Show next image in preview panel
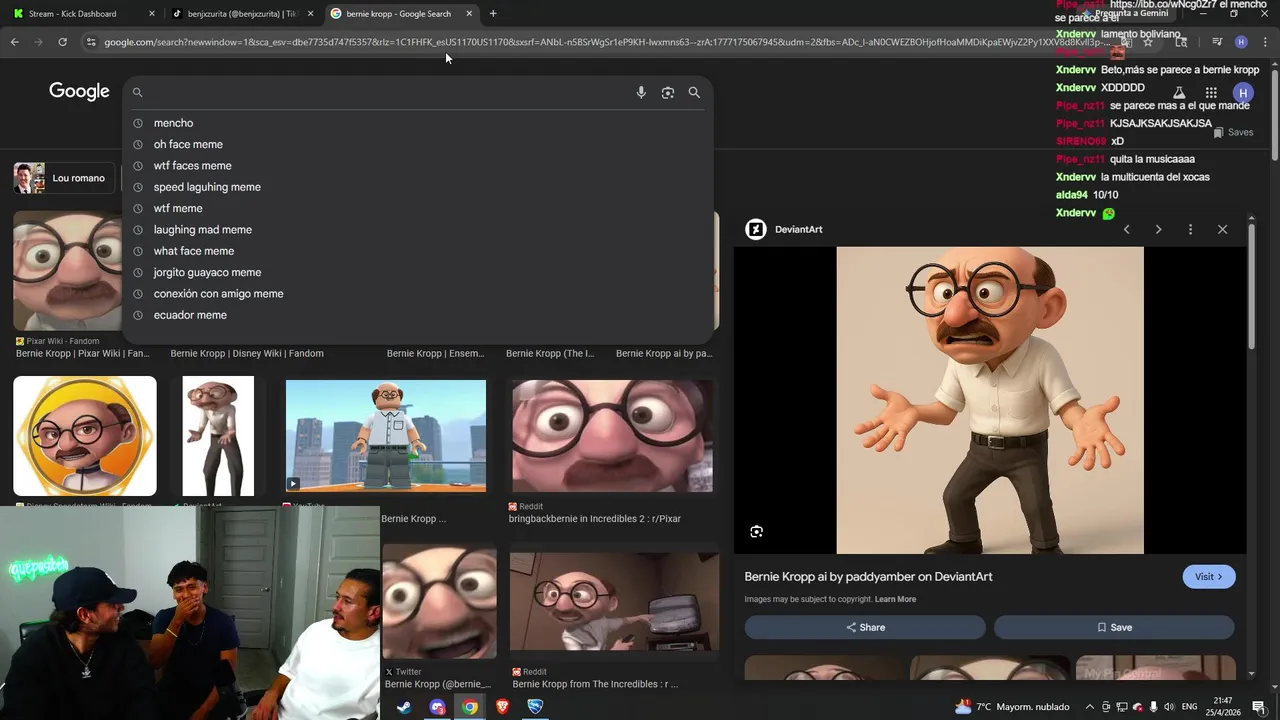The width and height of the screenshot is (1280, 720). point(1158,229)
